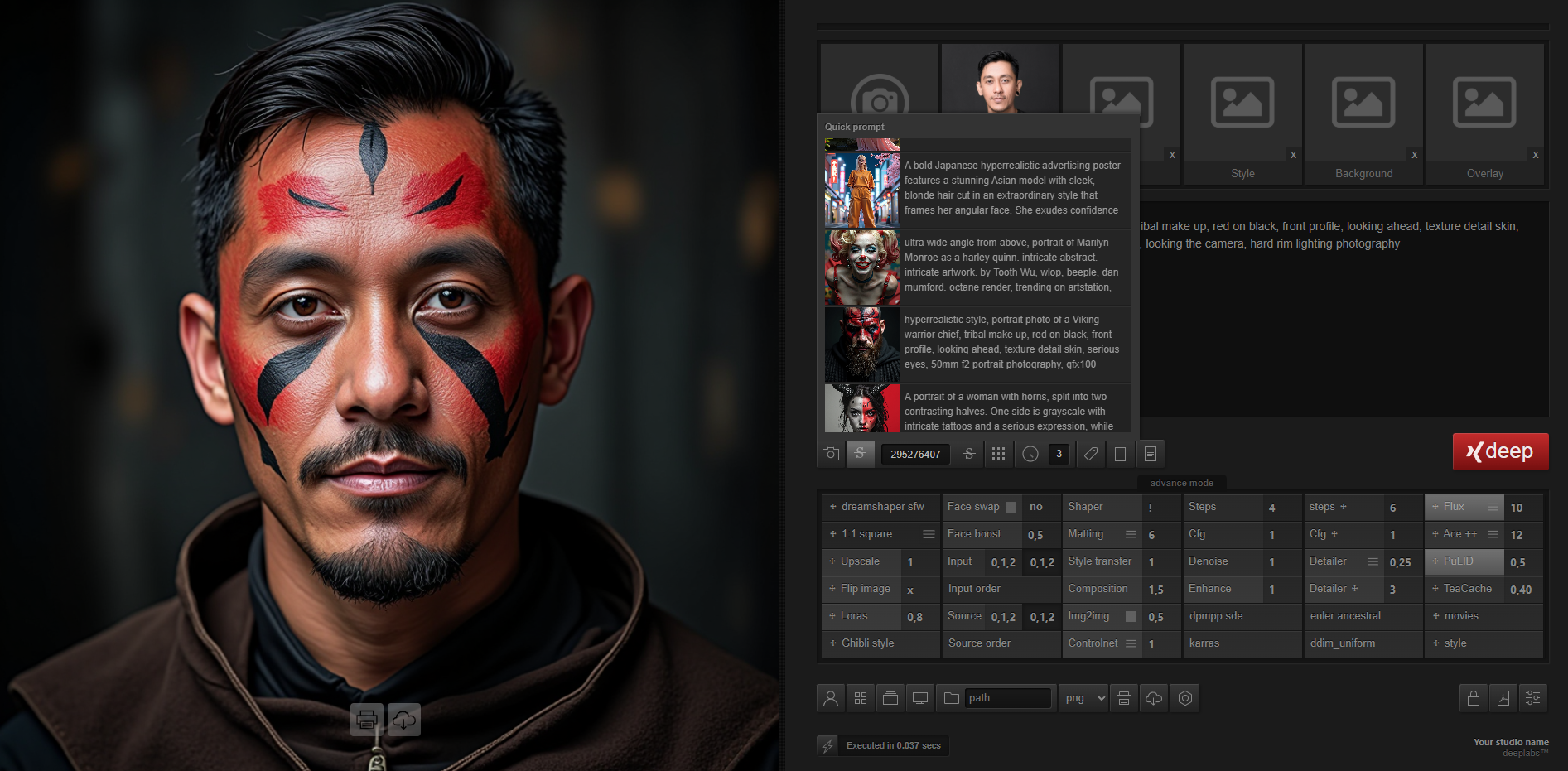Click the euler ancestral sampler button
Image resolution: width=1568 pixels, height=771 pixels.
click(1363, 616)
